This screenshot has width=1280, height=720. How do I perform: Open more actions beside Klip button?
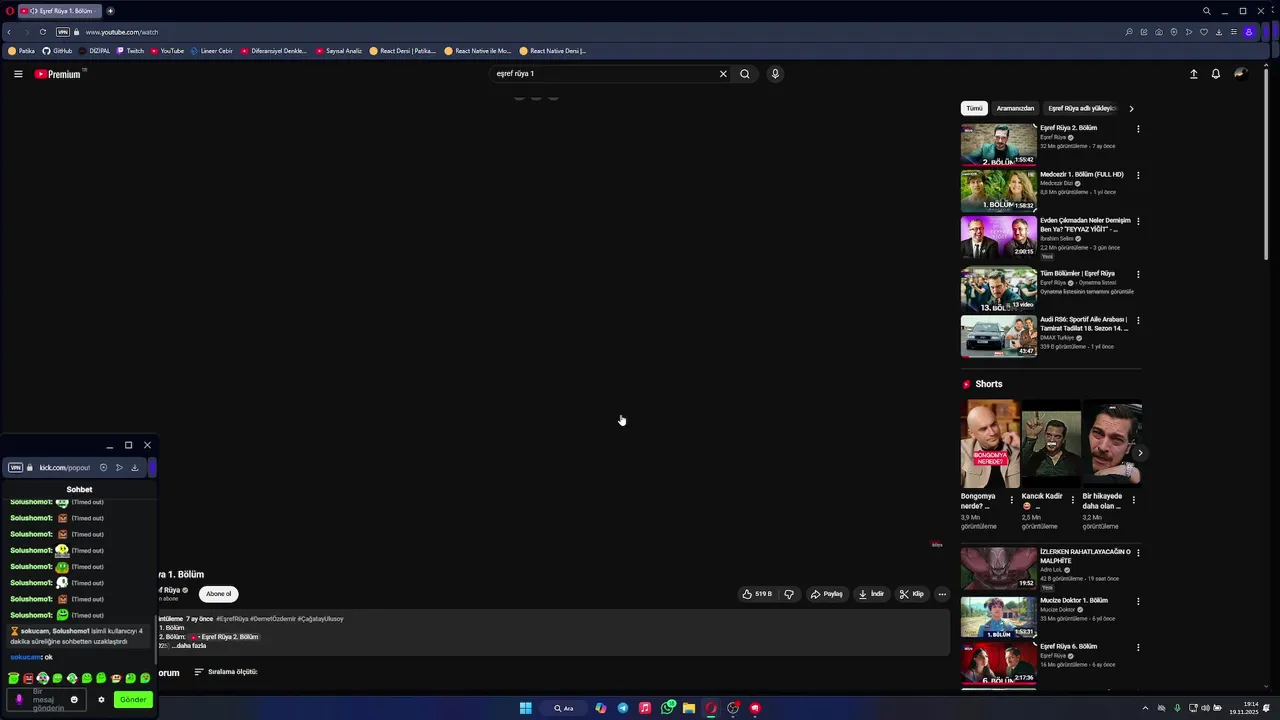coord(942,594)
